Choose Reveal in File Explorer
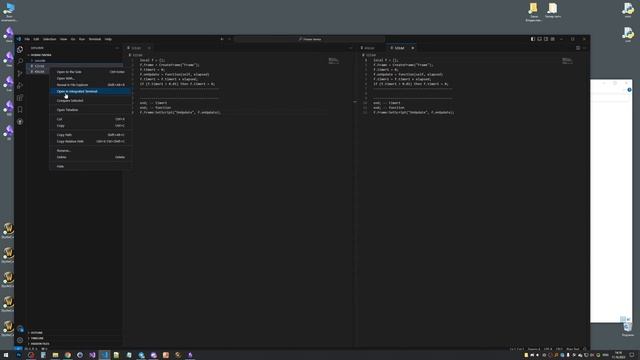This screenshot has width=640, height=360. click(90, 85)
